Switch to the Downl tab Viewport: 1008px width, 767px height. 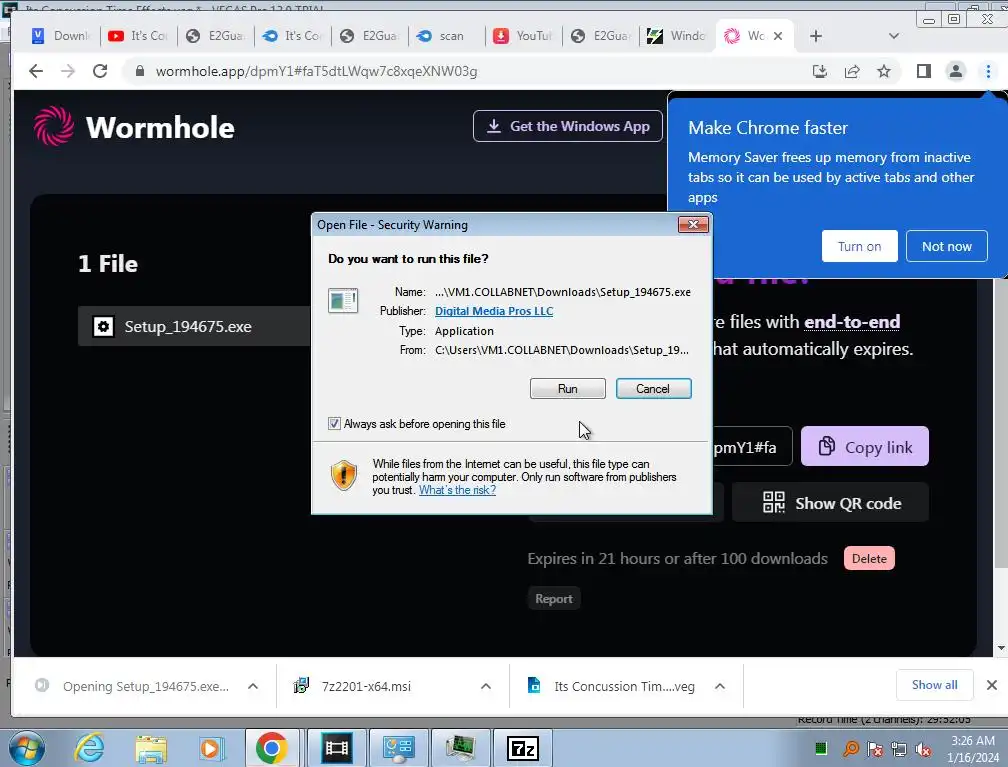pyautogui.click(x=60, y=36)
